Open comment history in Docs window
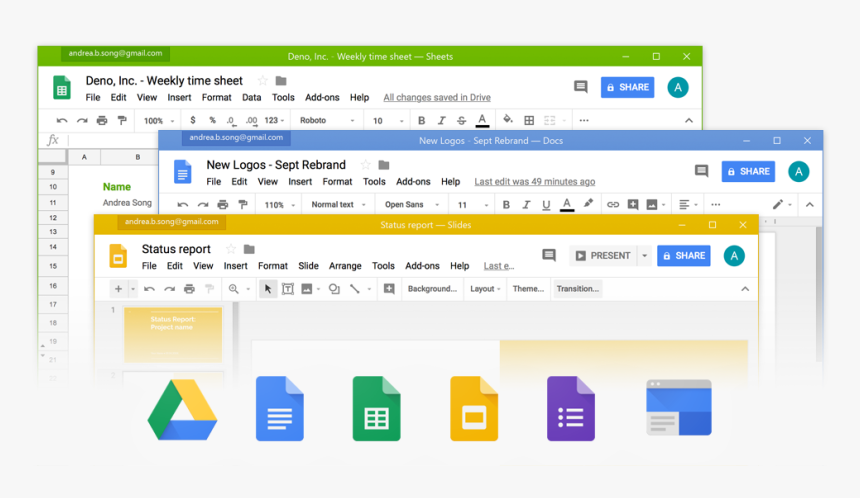The height and width of the screenshot is (498, 860). click(x=701, y=171)
